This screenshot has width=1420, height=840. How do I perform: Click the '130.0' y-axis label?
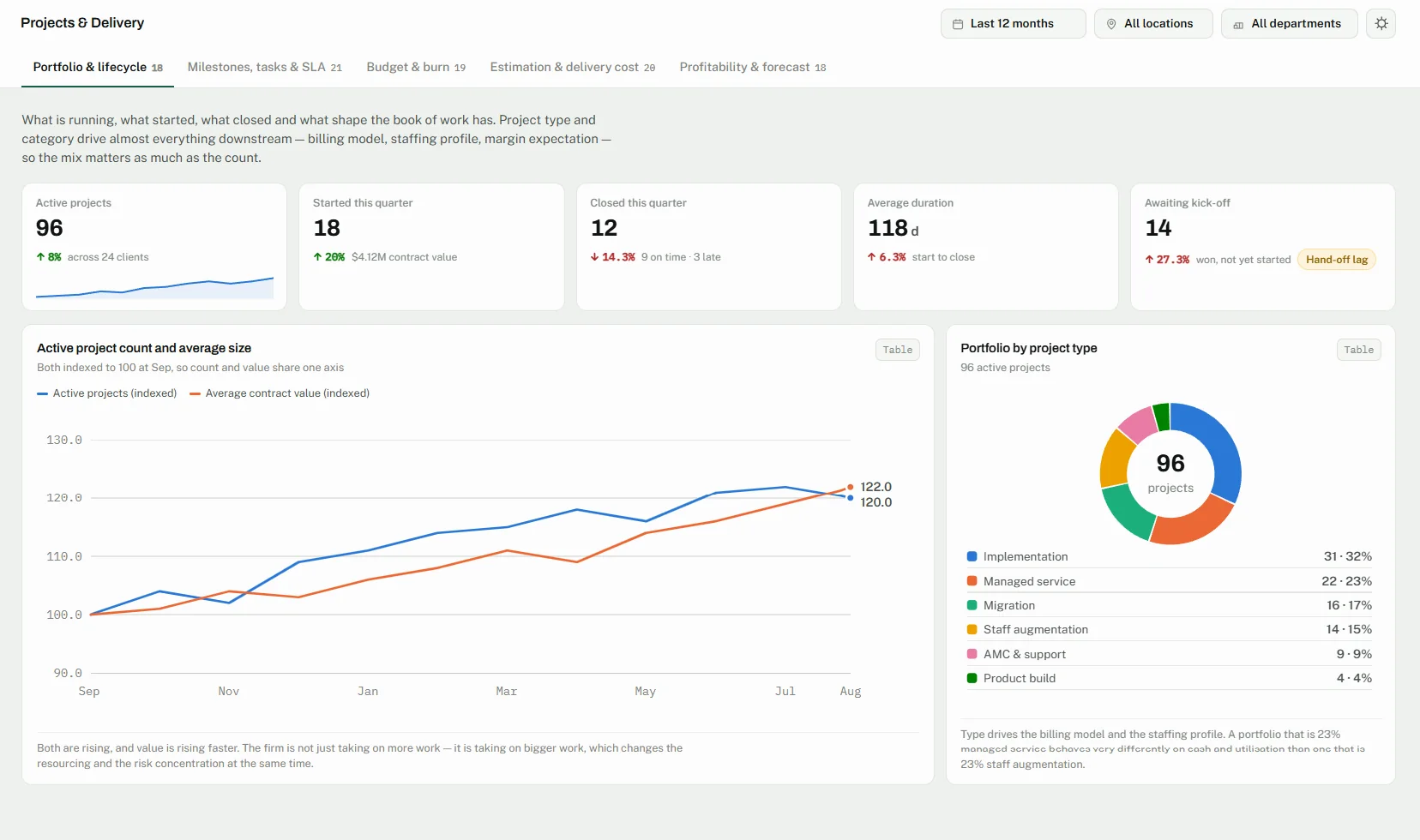pyautogui.click(x=64, y=440)
